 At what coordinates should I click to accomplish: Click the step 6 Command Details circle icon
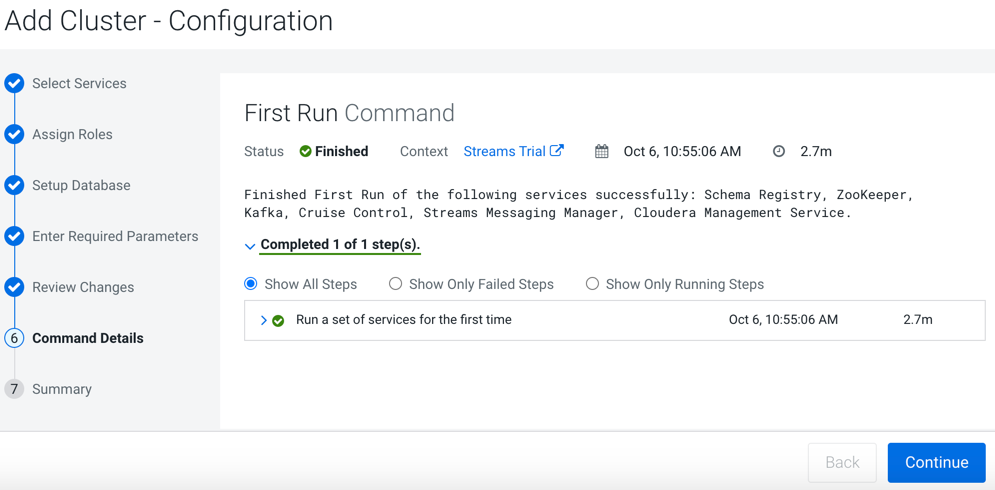point(14,338)
